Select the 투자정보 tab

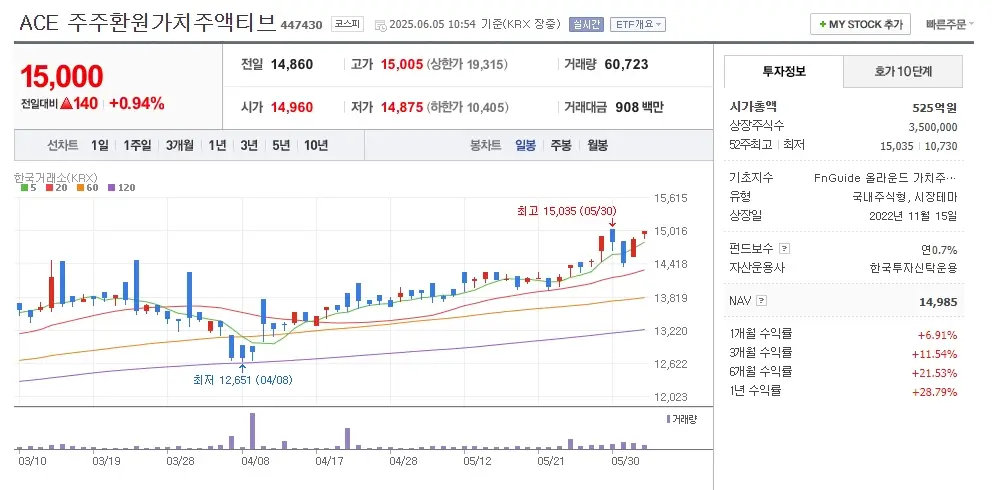point(783,72)
